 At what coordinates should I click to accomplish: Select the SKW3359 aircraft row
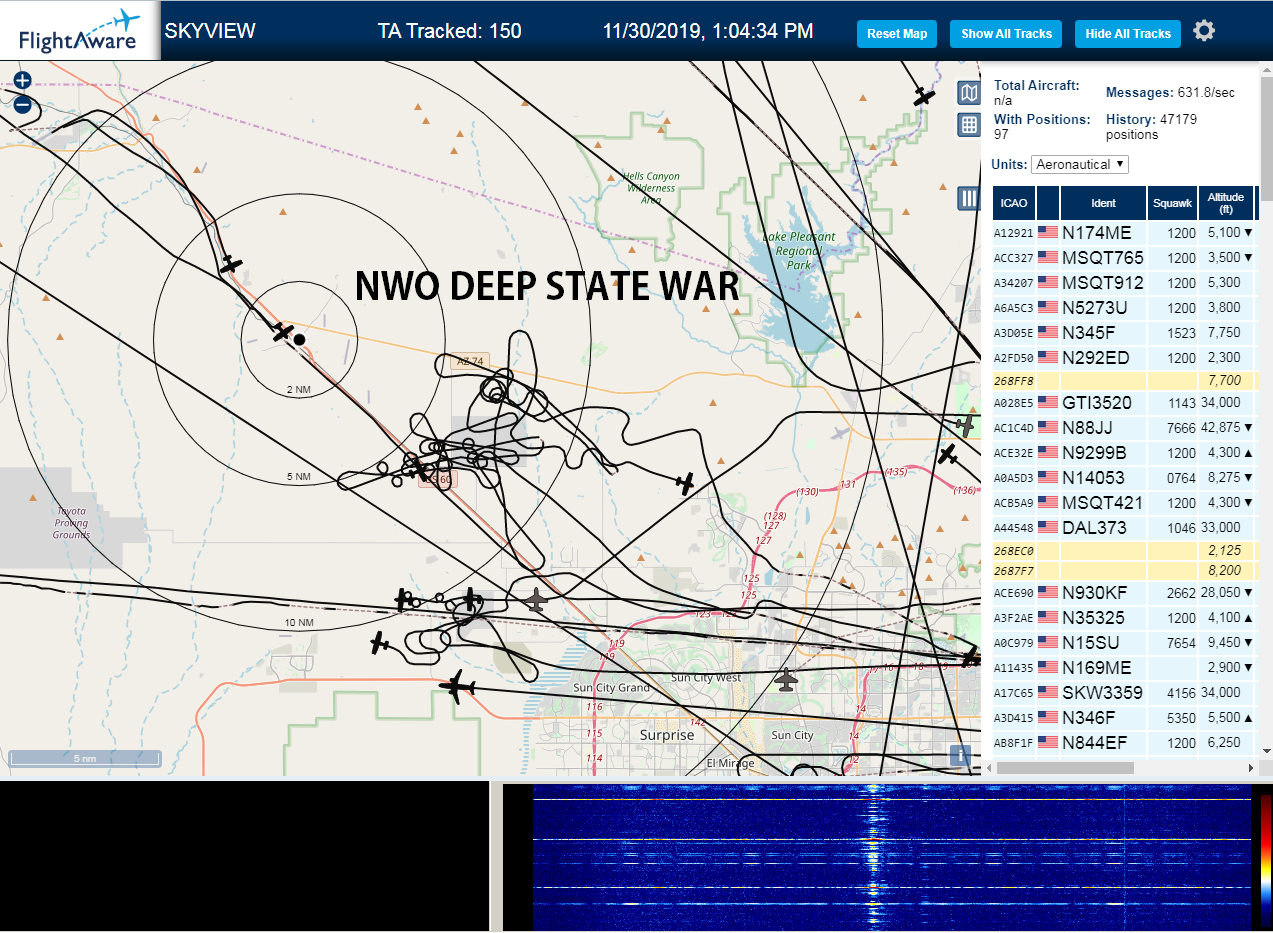click(1125, 692)
